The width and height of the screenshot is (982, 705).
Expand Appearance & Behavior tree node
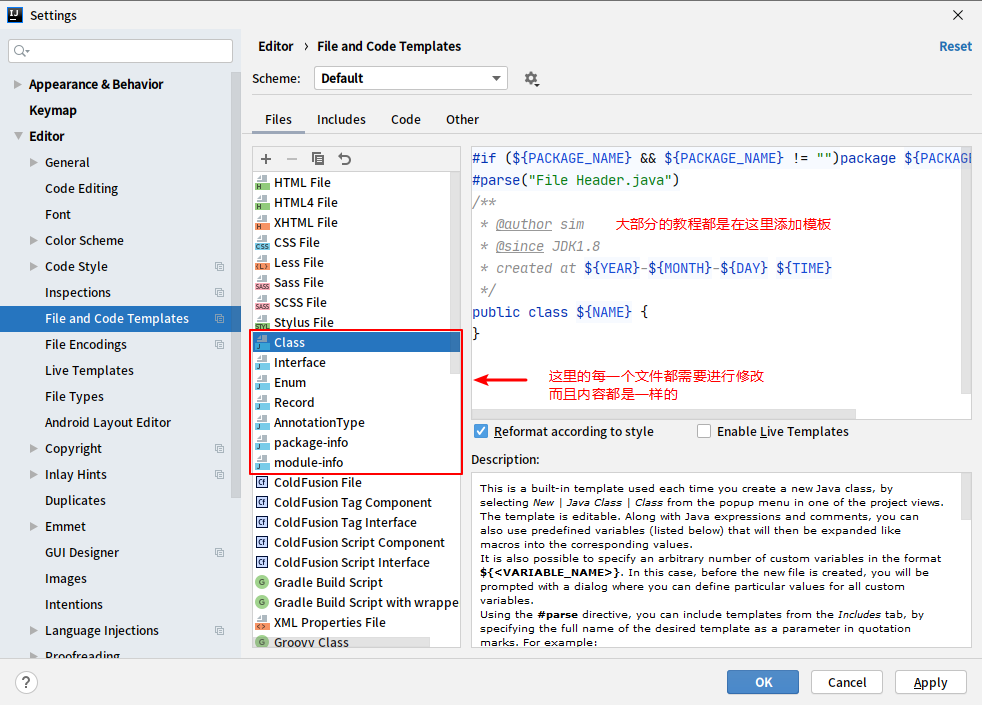pyautogui.click(x=17, y=85)
